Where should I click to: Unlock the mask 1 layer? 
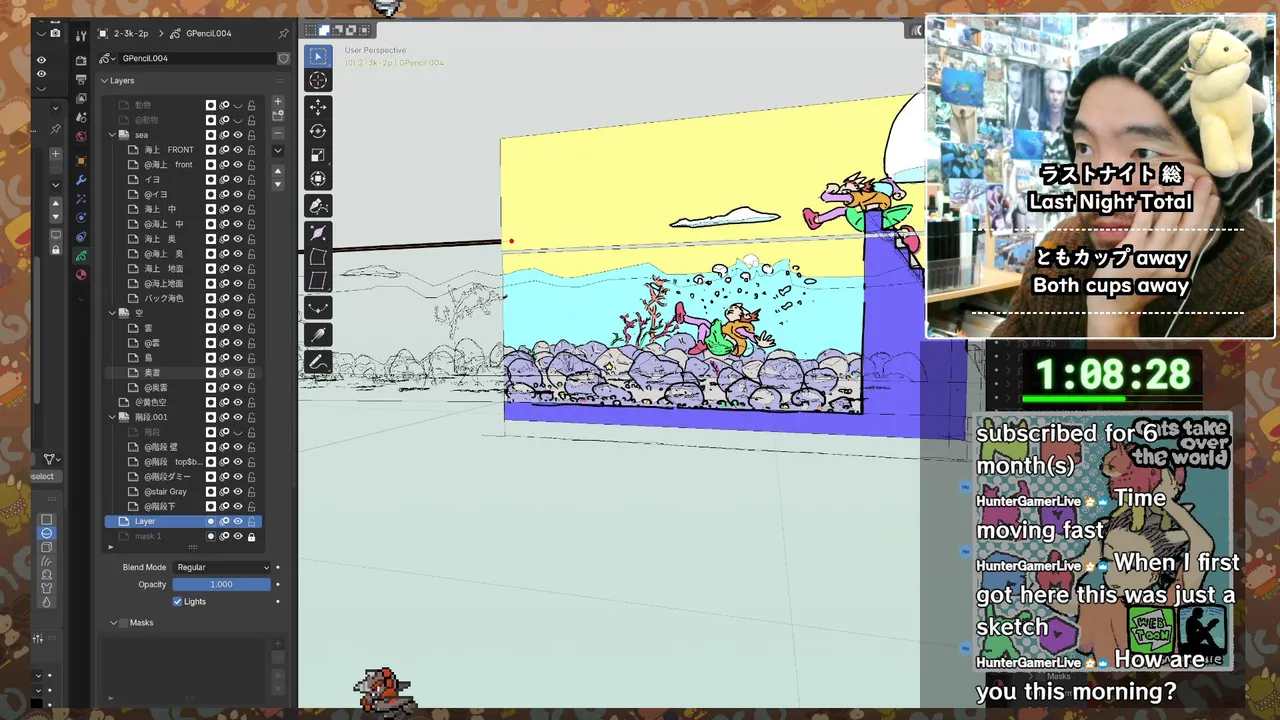[251, 537]
